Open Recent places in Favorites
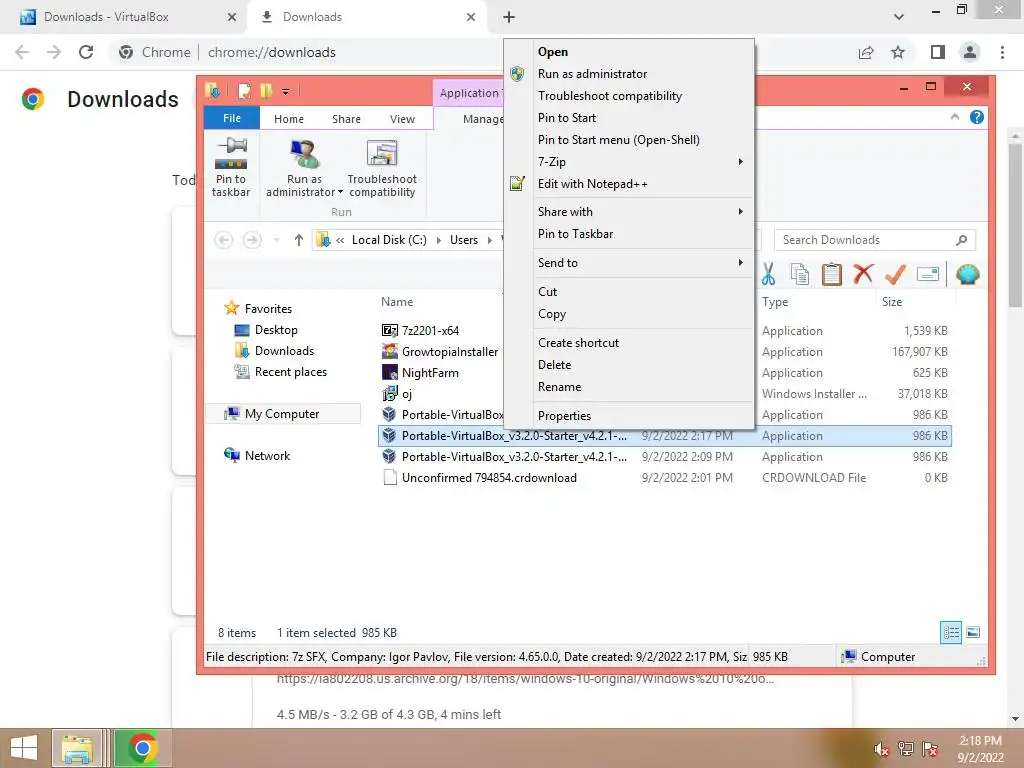Viewport: 1024px width, 768px height. pos(291,372)
